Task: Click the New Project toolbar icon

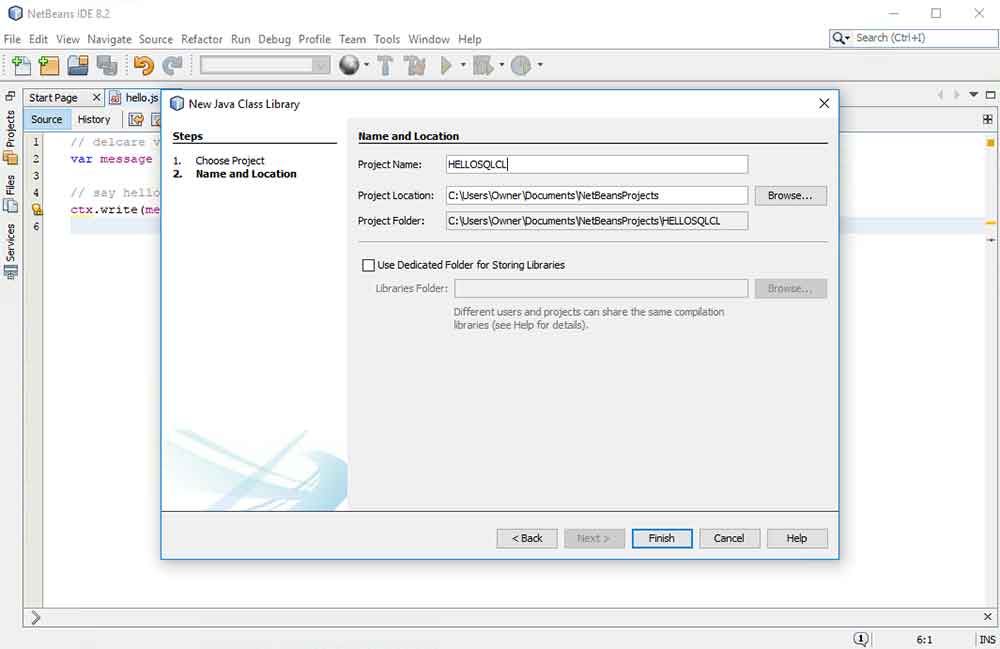Action: click(48, 65)
